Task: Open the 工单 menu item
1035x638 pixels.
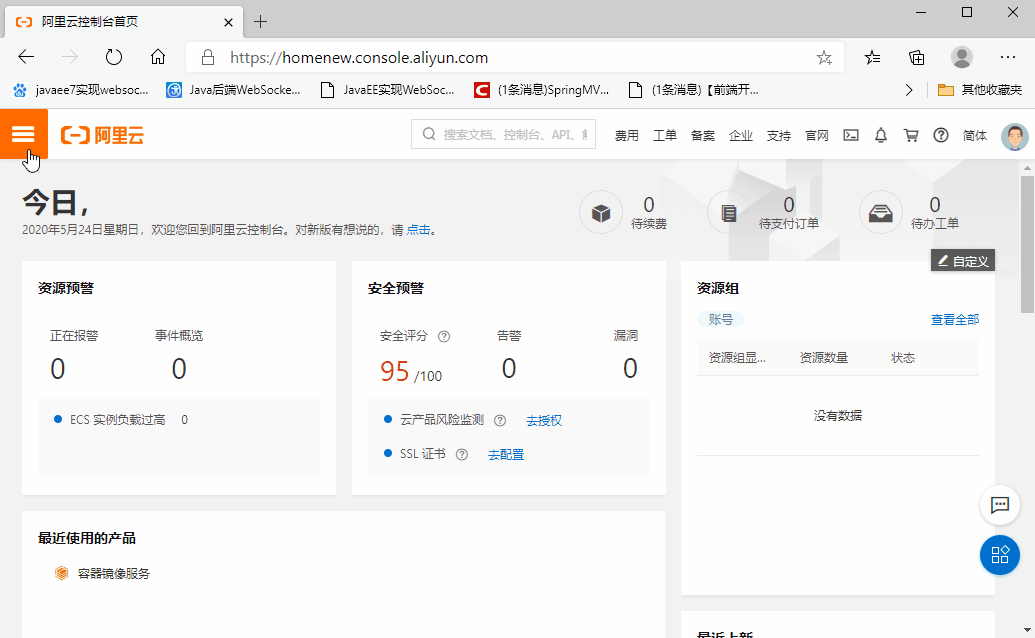Action: pos(665,136)
